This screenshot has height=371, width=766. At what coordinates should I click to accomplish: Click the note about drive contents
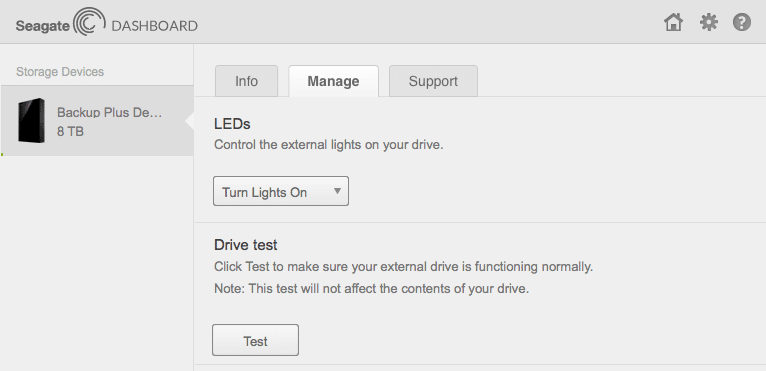tap(371, 288)
